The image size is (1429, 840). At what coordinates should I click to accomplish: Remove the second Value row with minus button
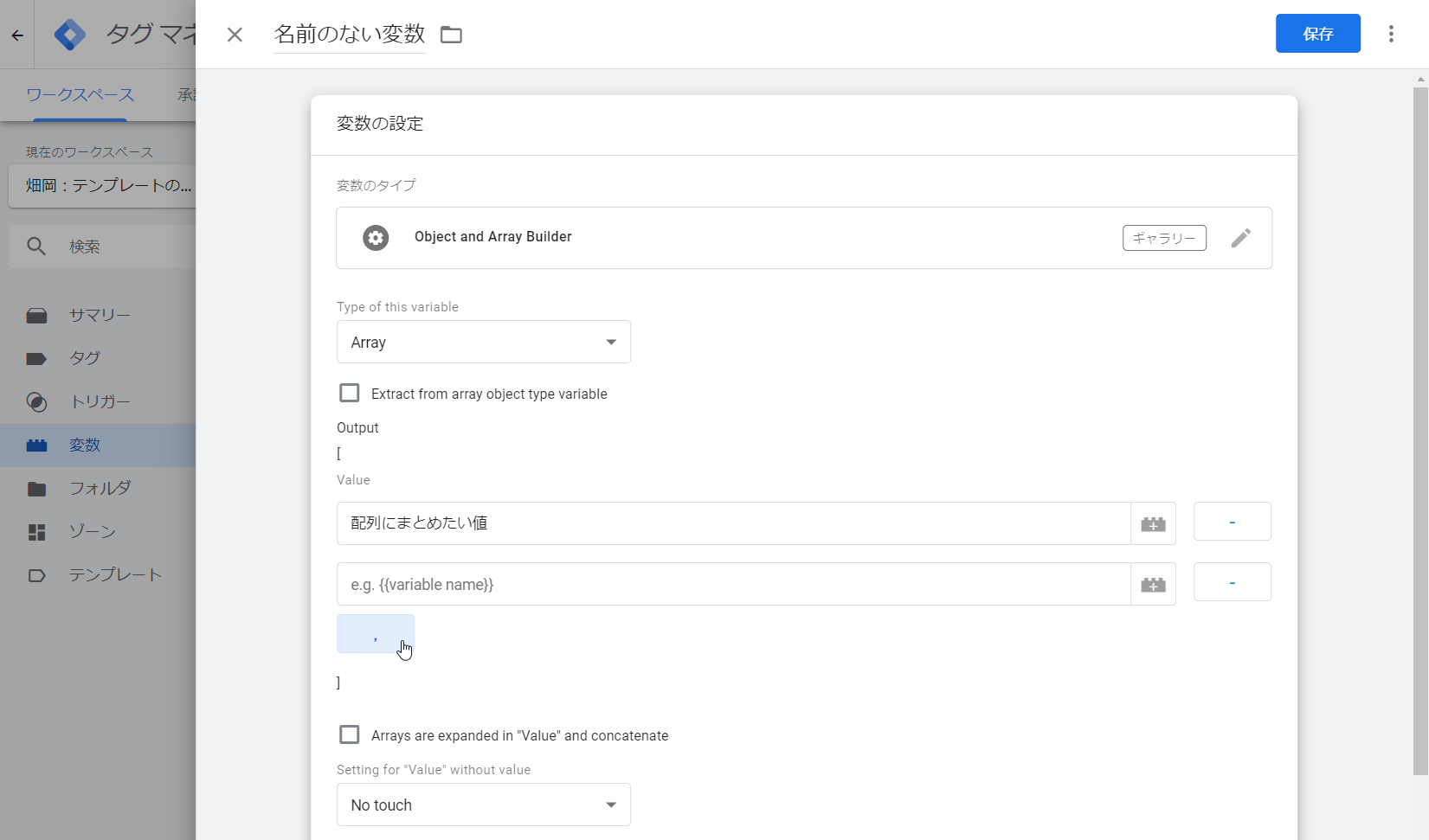[1232, 582]
